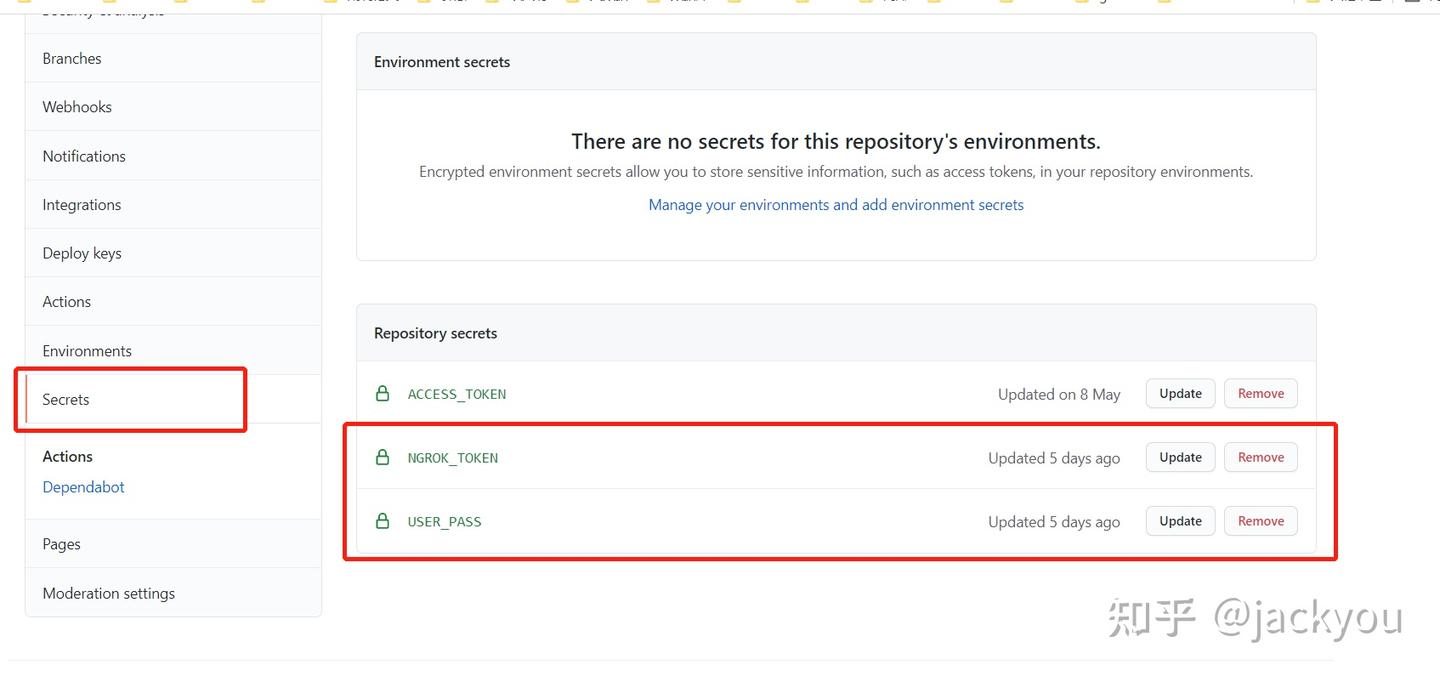Screen dimensions: 1440x682
Task: Open the Pages settings section
Action: coord(60,543)
